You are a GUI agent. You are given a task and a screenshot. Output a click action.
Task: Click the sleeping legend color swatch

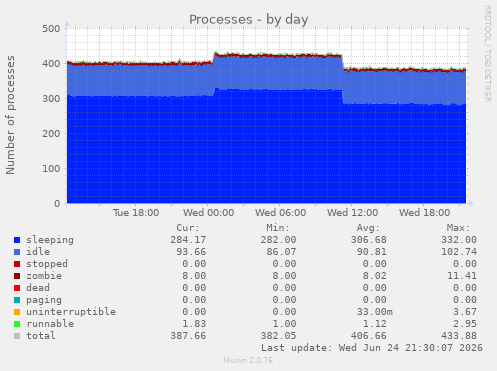click(17, 240)
